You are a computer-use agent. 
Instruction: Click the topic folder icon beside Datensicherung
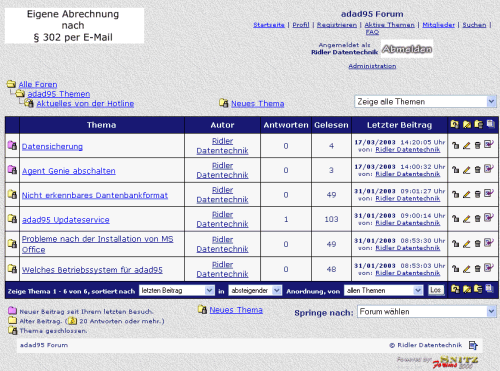[x=12, y=145]
